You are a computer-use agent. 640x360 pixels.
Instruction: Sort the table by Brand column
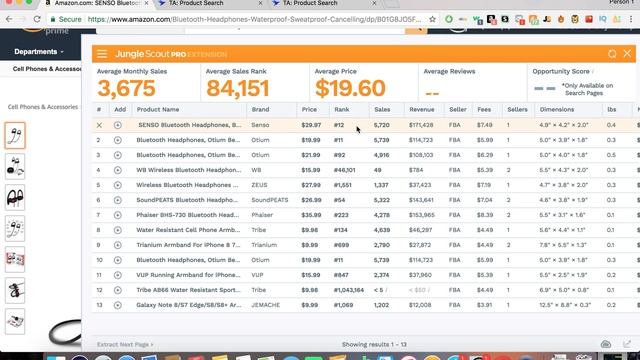[x=260, y=109]
